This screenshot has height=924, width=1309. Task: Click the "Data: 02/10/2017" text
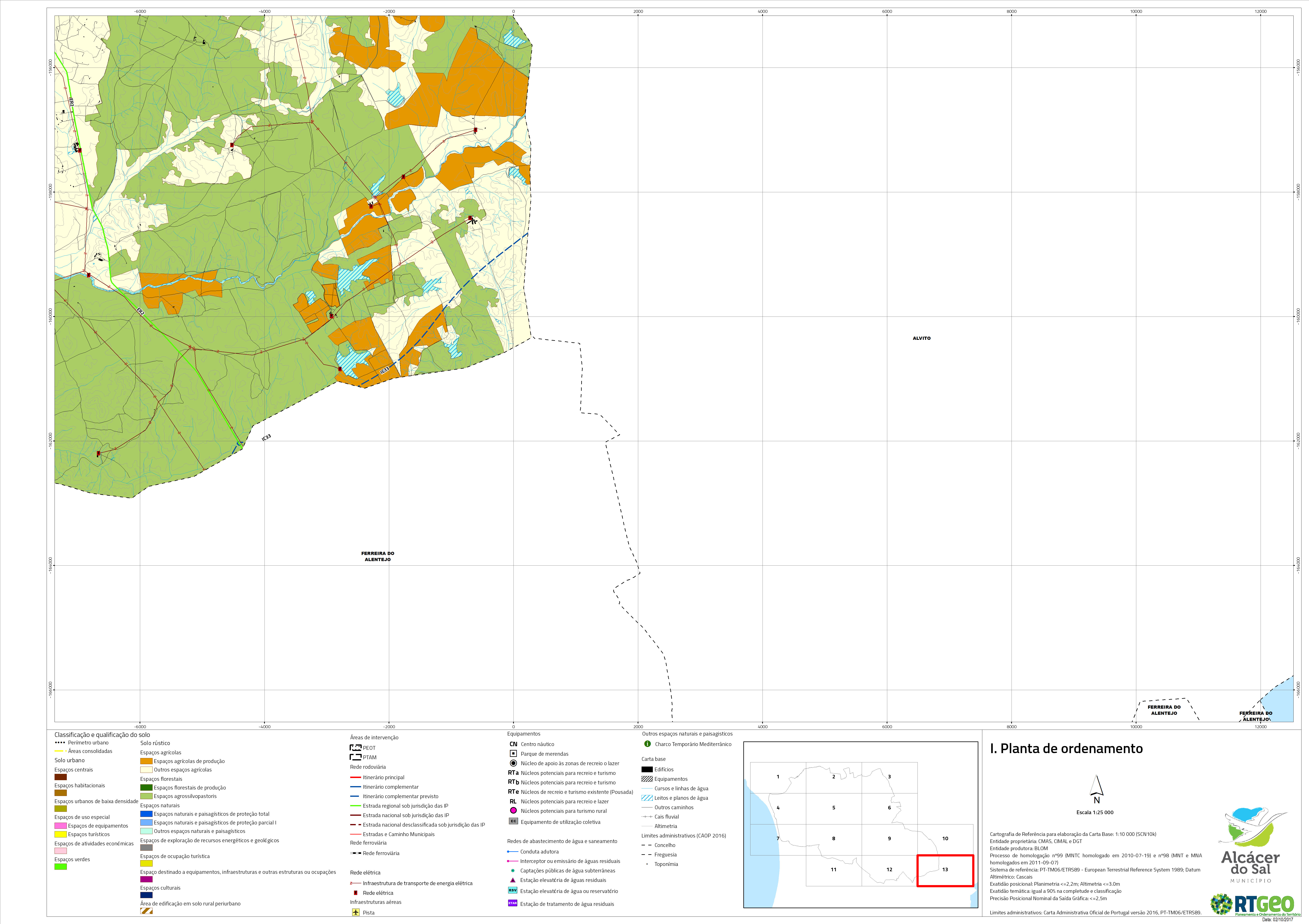click(x=1278, y=919)
